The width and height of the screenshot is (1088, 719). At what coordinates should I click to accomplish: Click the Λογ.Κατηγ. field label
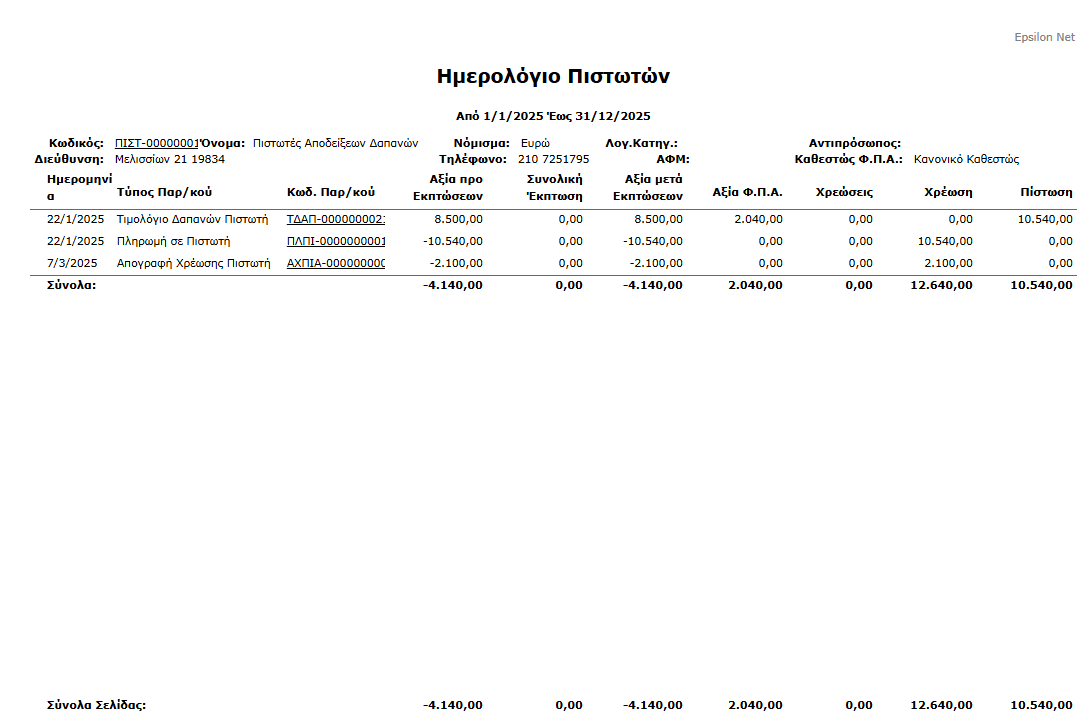click(642, 143)
